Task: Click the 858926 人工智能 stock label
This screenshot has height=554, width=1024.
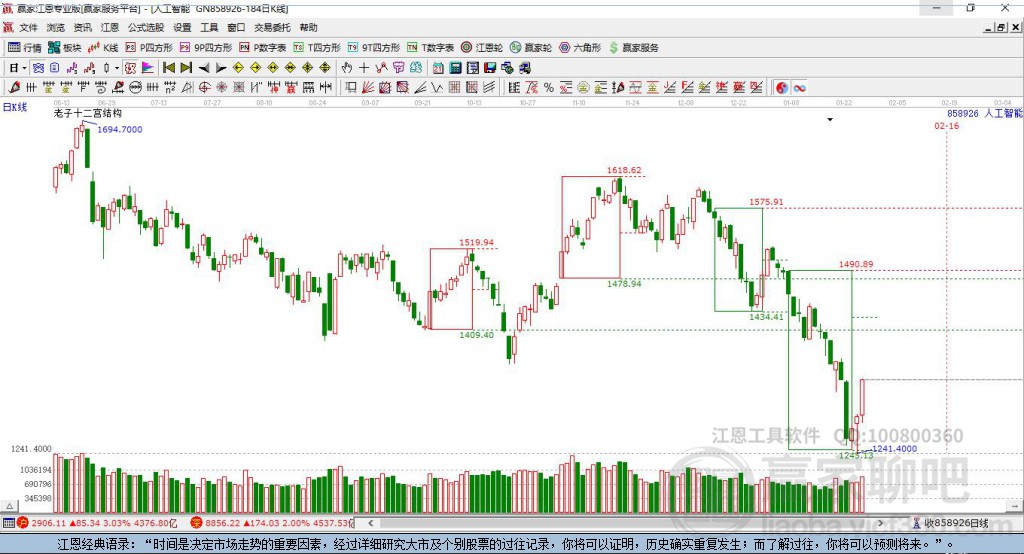Action: (984, 113)
